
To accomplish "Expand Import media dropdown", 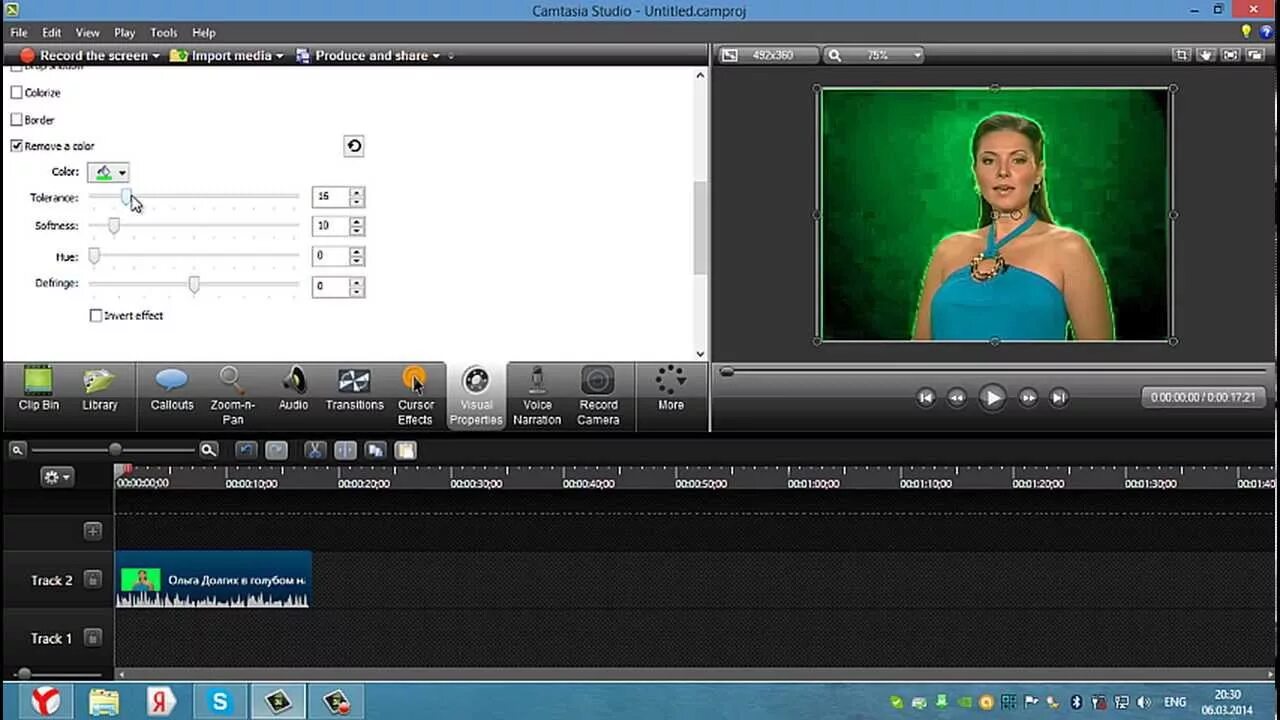I will click(x=279, y=56).
